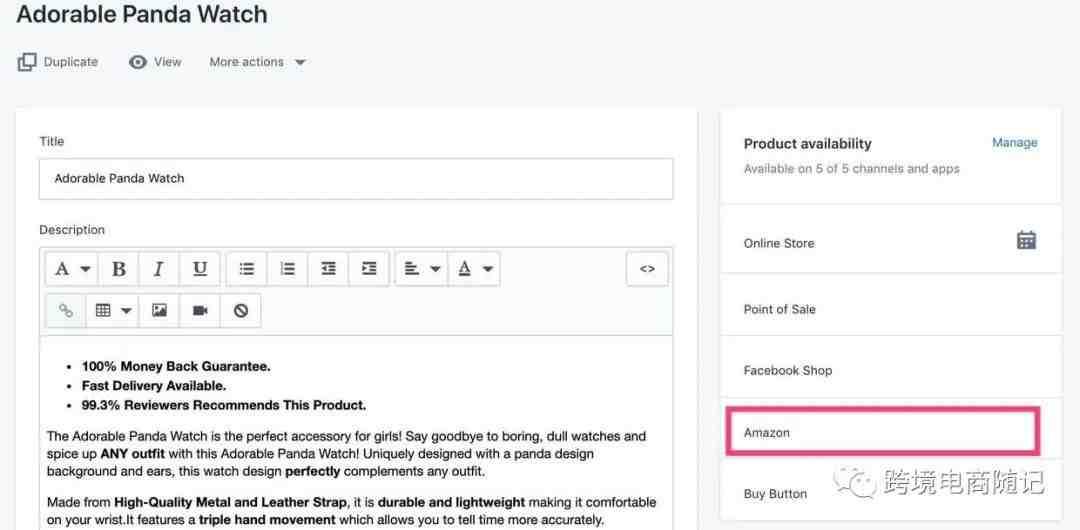The width and height of the screenshot is (1080, 530).
Task: Insert a numbered list
Action: point(287,269)
